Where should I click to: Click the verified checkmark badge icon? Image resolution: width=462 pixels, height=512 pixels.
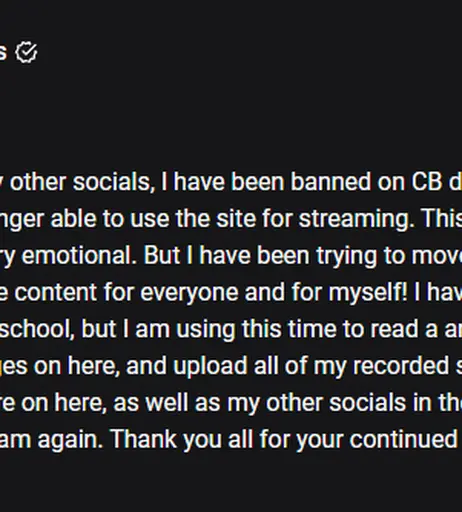26,52
